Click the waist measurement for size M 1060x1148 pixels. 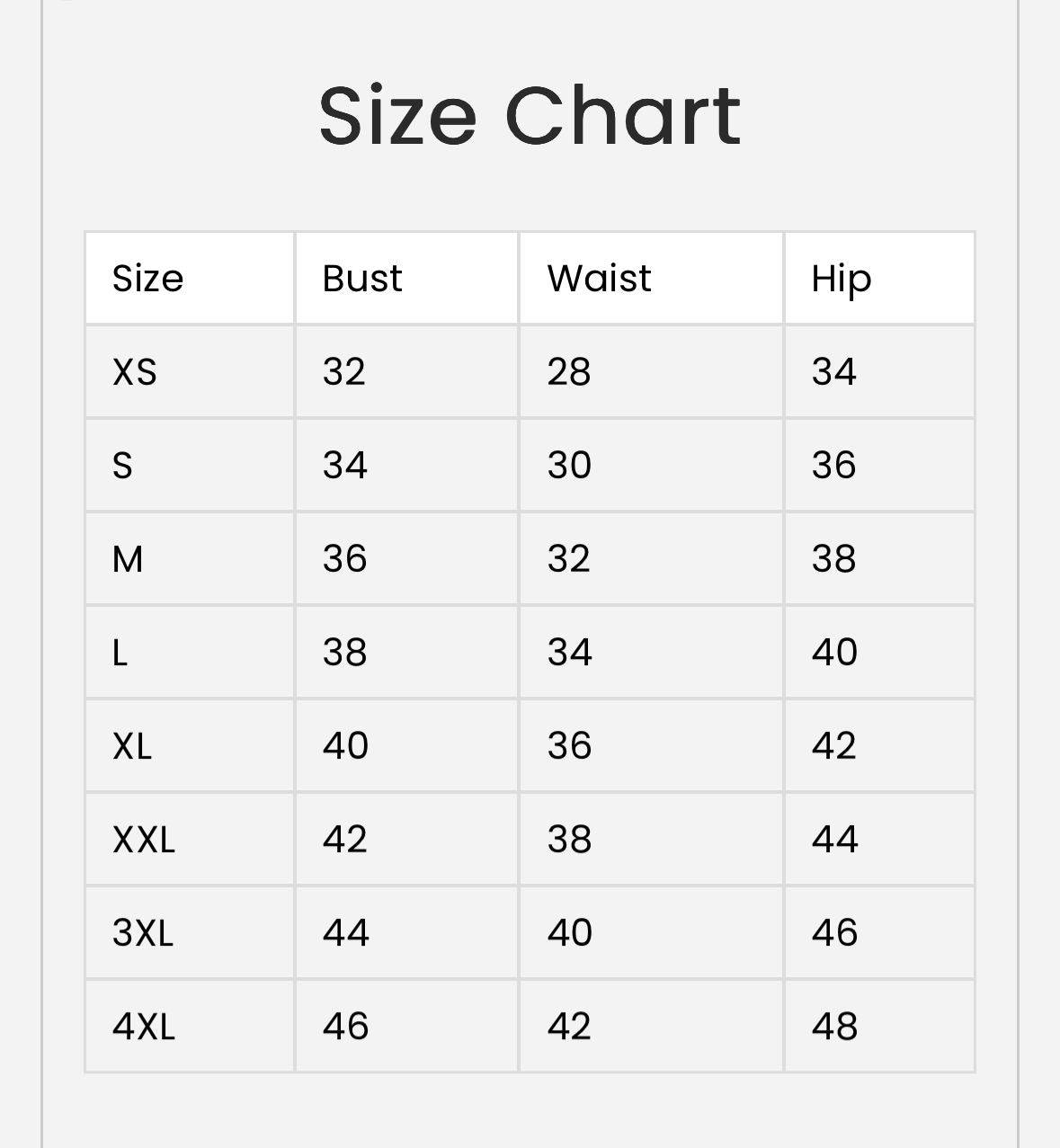[569, 559]
